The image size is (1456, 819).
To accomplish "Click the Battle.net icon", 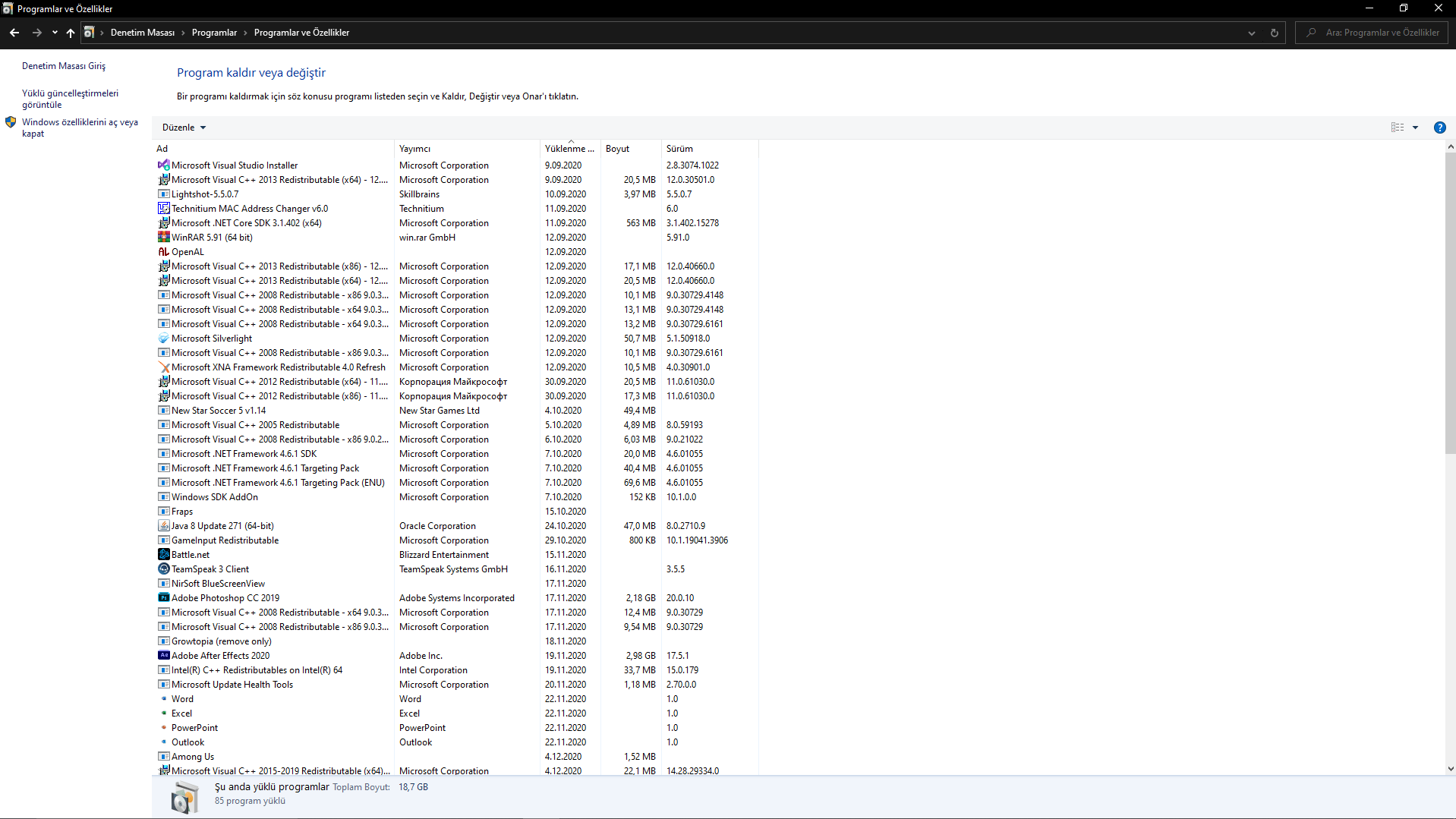I will coord(163,554).
